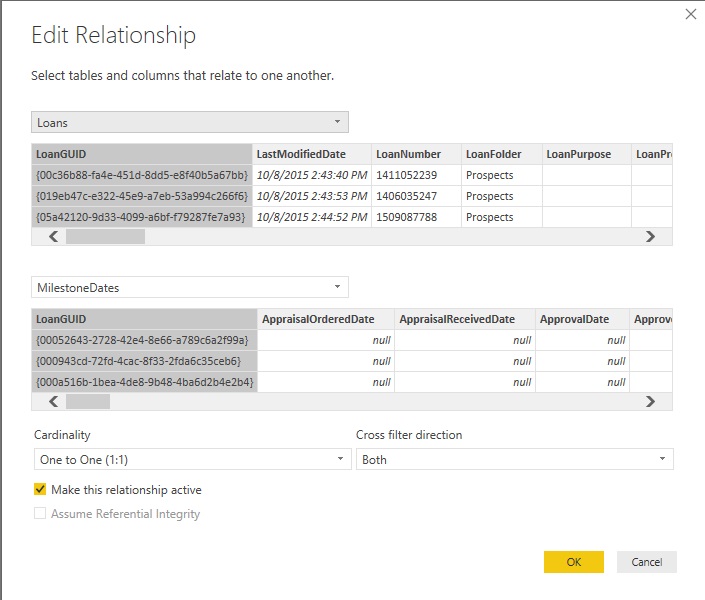Uncheck Make this relationship active

pos(40,489)
